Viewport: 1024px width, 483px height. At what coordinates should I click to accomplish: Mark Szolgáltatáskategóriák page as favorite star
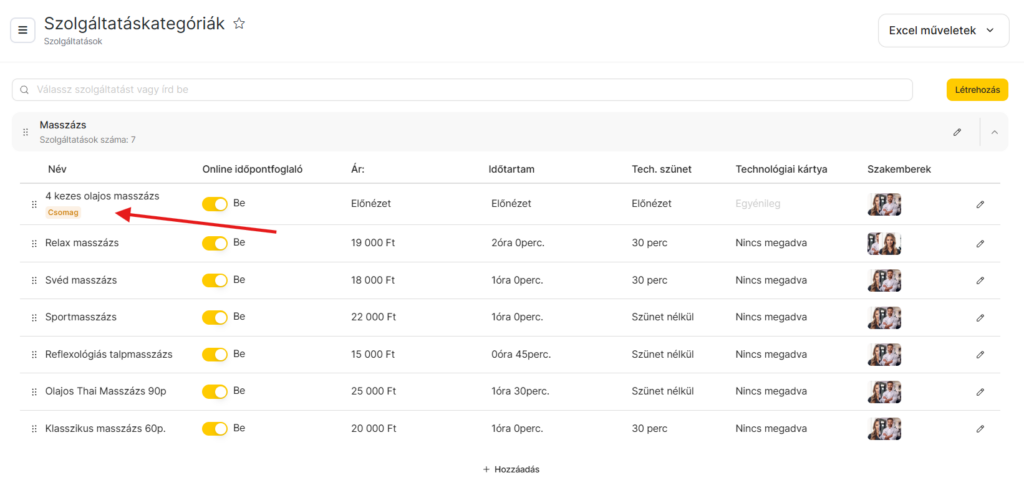tap(240, 24)
